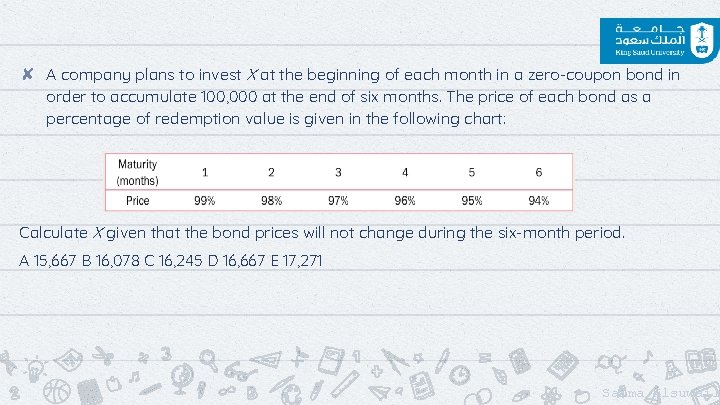Click the 94% price cell
Image resolution: width=720 pixels, height=405 pixels.
tap(538, 200)
